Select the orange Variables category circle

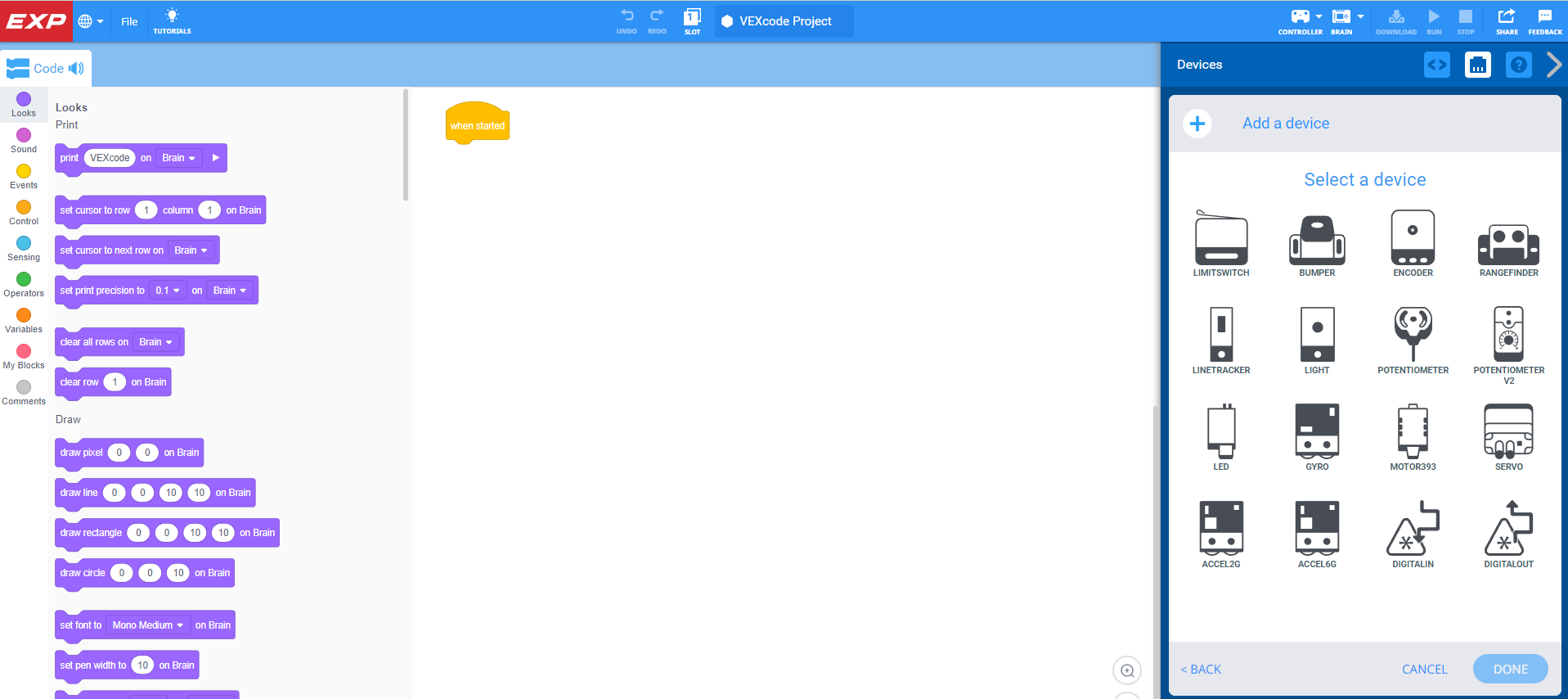(x=24, y=315)
